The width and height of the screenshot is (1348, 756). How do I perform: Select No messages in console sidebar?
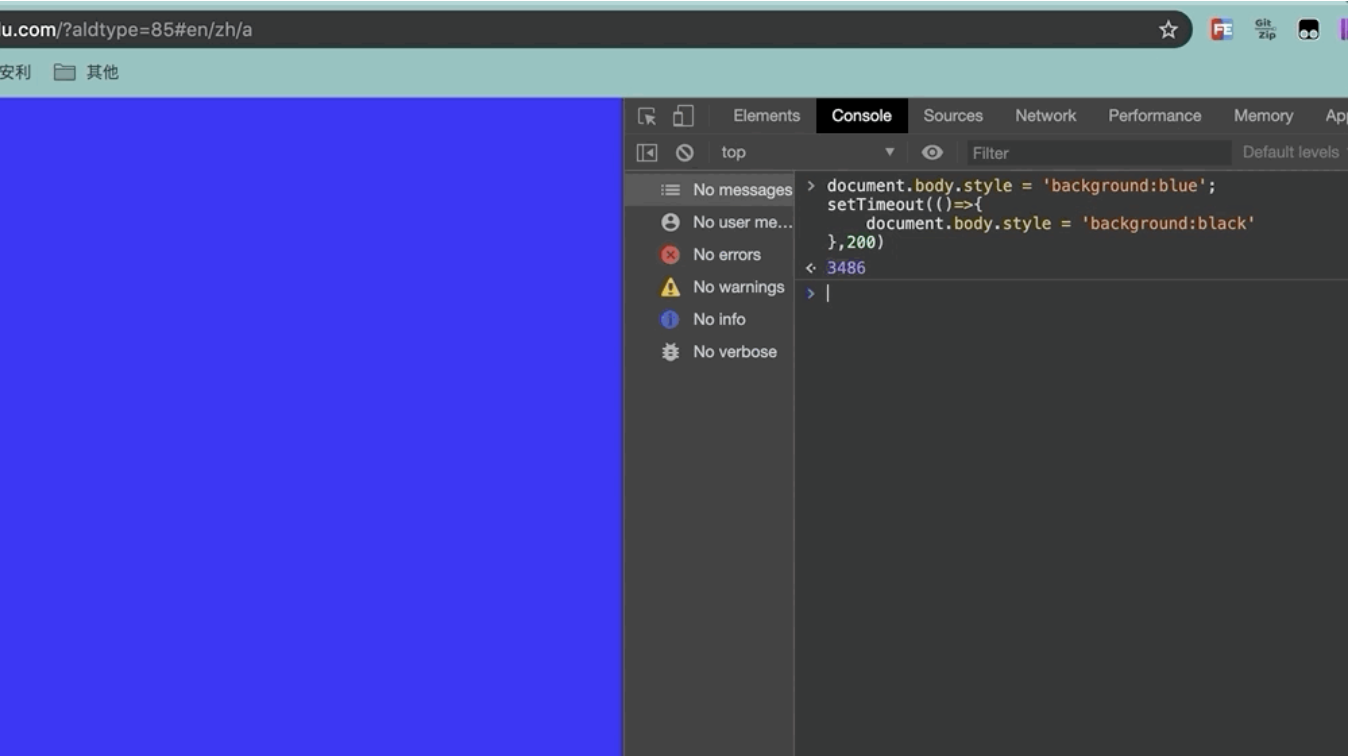(710, 190)
